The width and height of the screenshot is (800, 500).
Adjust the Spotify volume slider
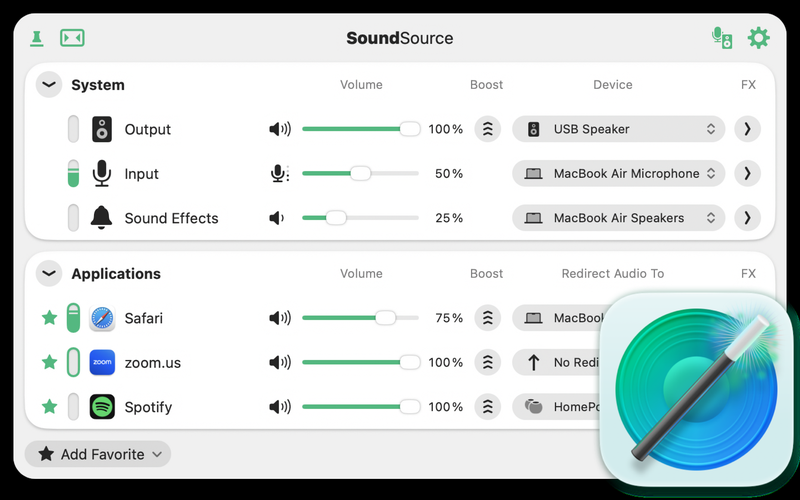pos(361,407)
